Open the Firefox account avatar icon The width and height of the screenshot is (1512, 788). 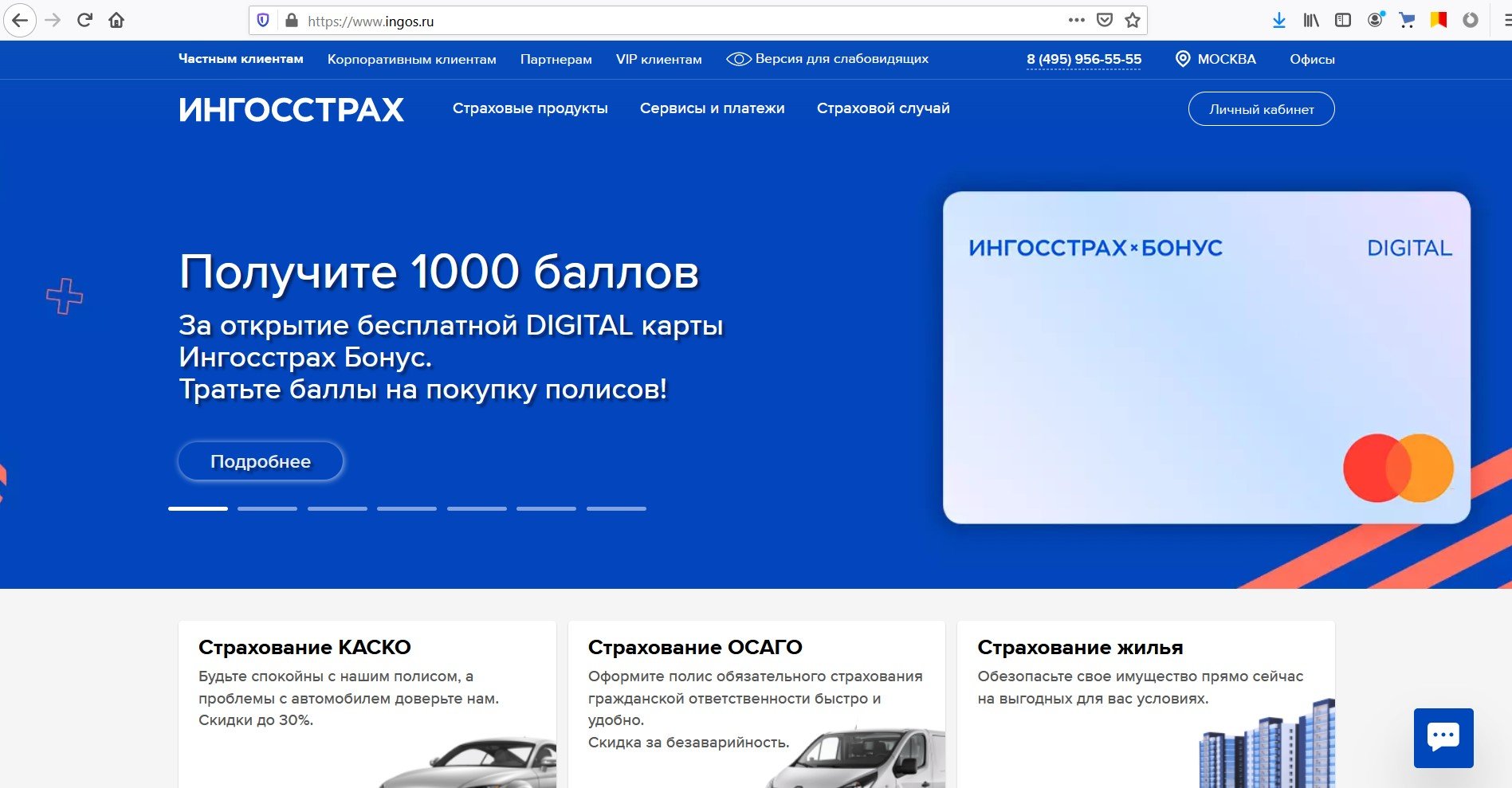click(1375, 21)
